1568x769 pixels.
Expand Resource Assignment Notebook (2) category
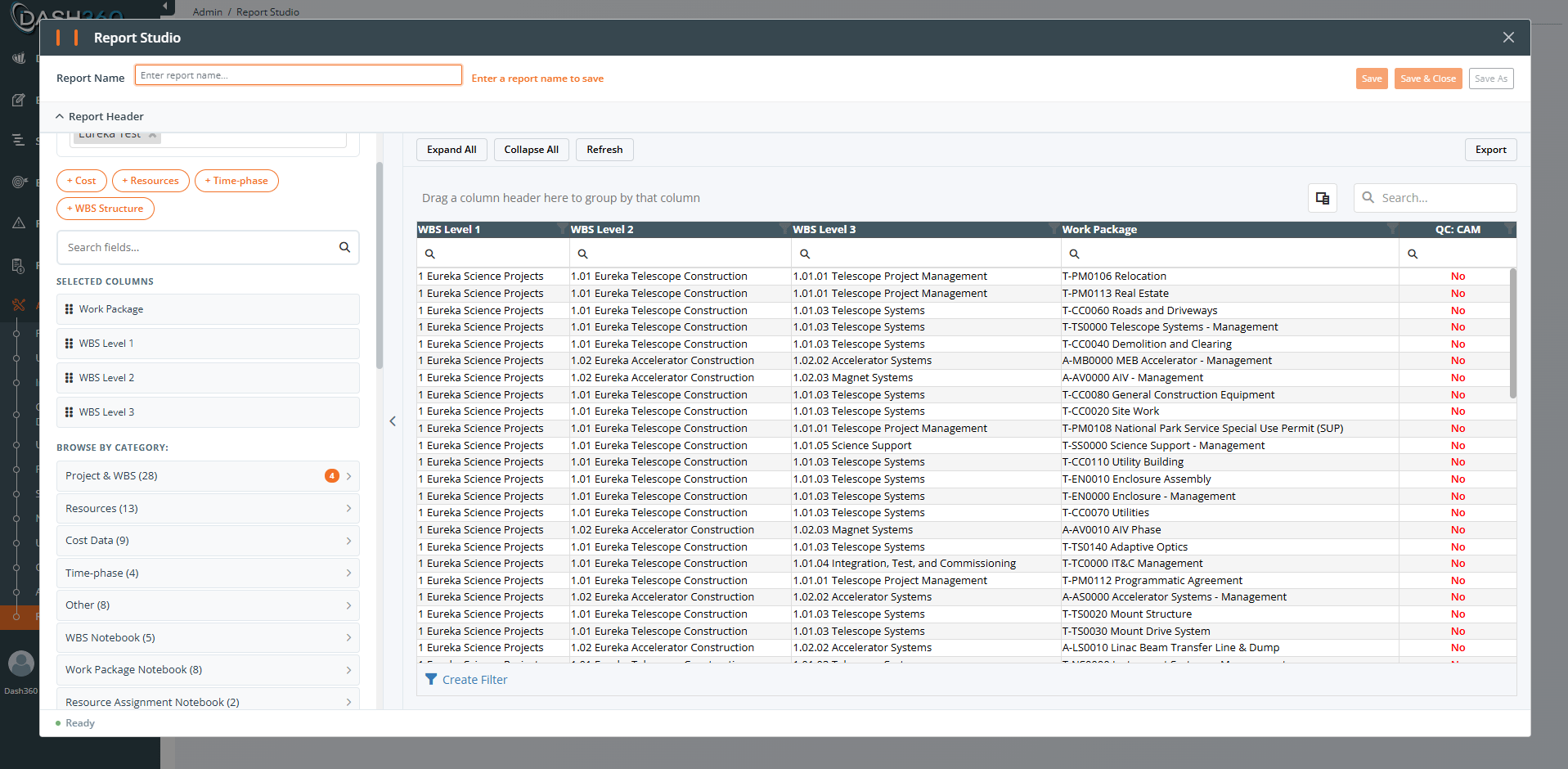(x=208, y=699)
